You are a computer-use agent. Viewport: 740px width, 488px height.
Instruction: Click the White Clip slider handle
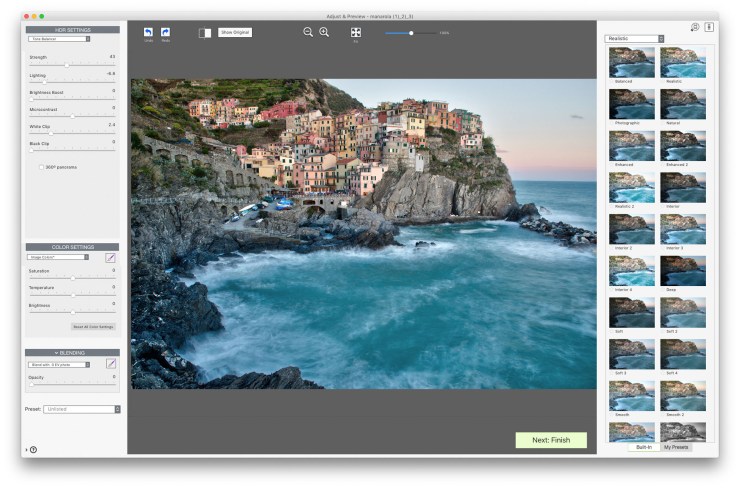coord(51,133)
